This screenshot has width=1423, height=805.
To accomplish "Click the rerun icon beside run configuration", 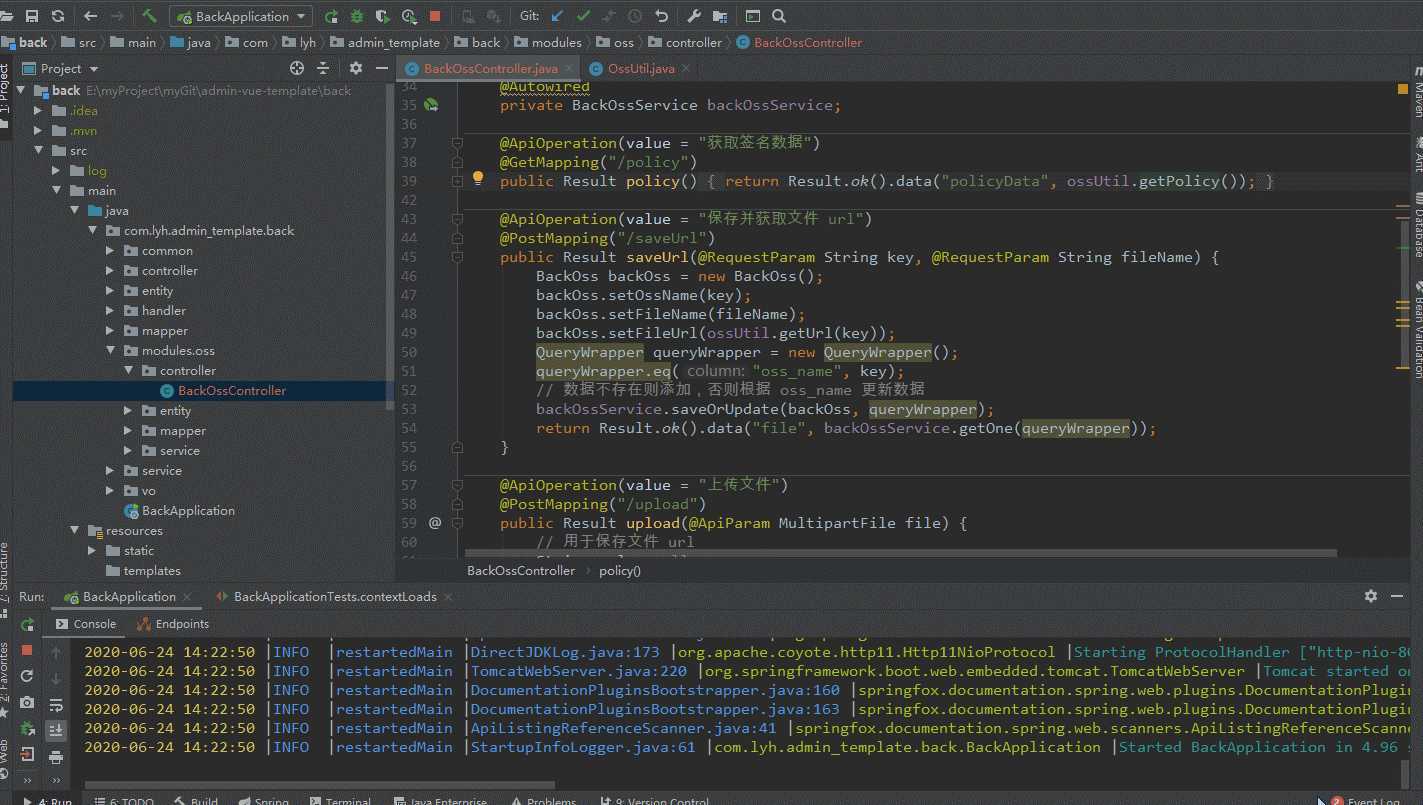I will tap(331, 16).
